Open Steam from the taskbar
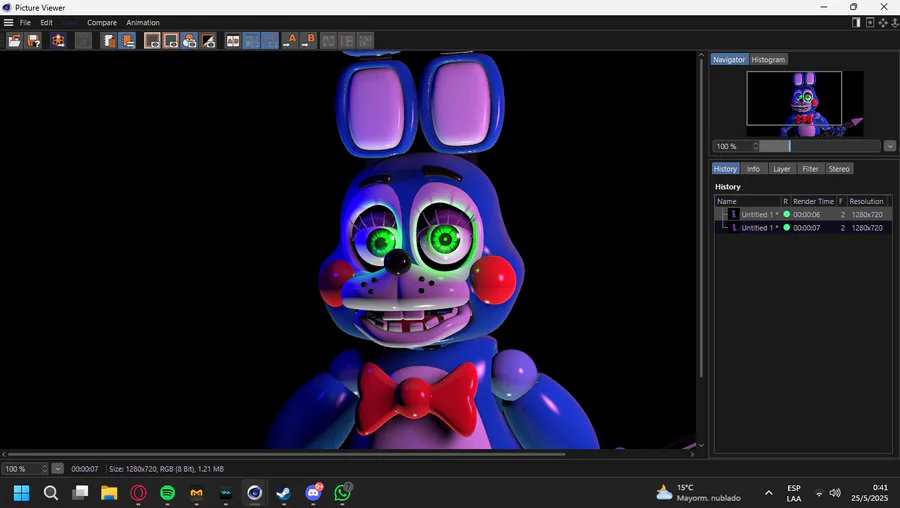900x508 pixels. (x=284, y=493)
